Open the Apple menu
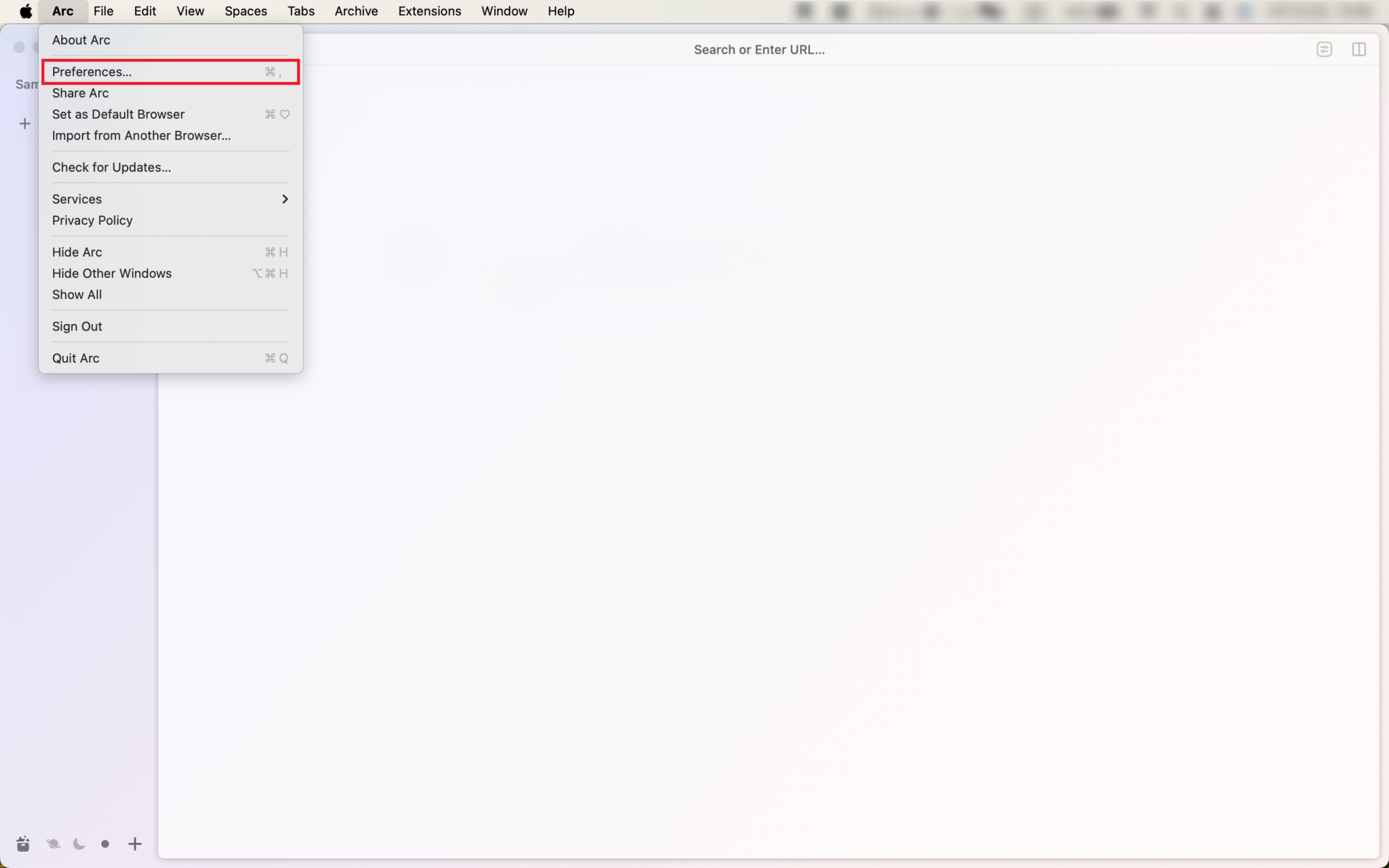The height and width of the screenshot is (868, 1389). [x=26, y=11]
